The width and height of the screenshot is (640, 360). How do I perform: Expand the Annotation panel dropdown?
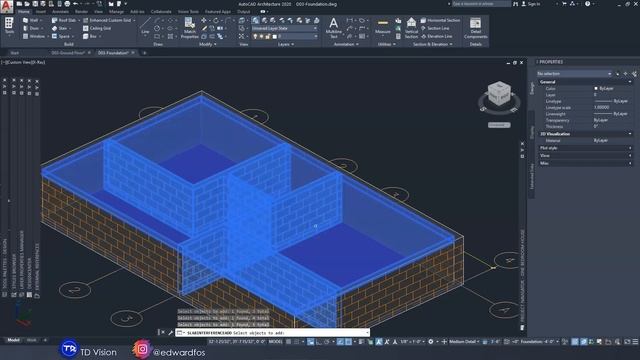[346, 44]
